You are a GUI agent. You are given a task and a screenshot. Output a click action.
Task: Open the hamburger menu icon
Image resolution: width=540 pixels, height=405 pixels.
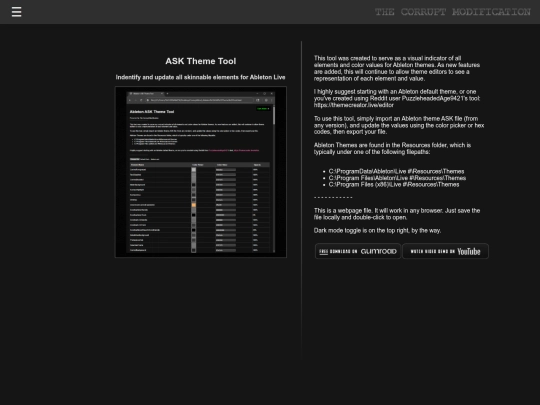click(16, 12)
